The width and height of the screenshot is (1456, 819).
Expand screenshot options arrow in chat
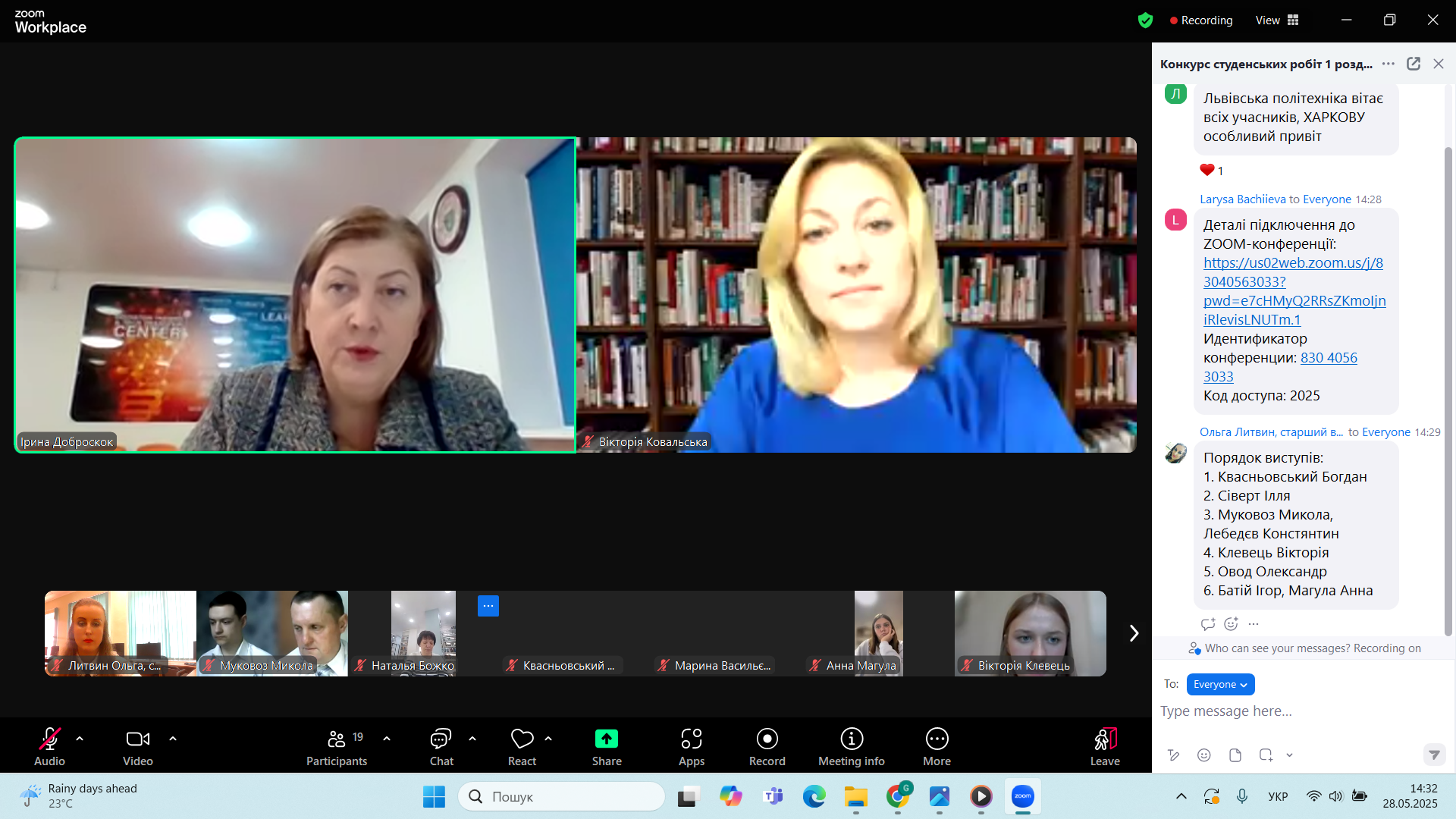point(1289,755)
